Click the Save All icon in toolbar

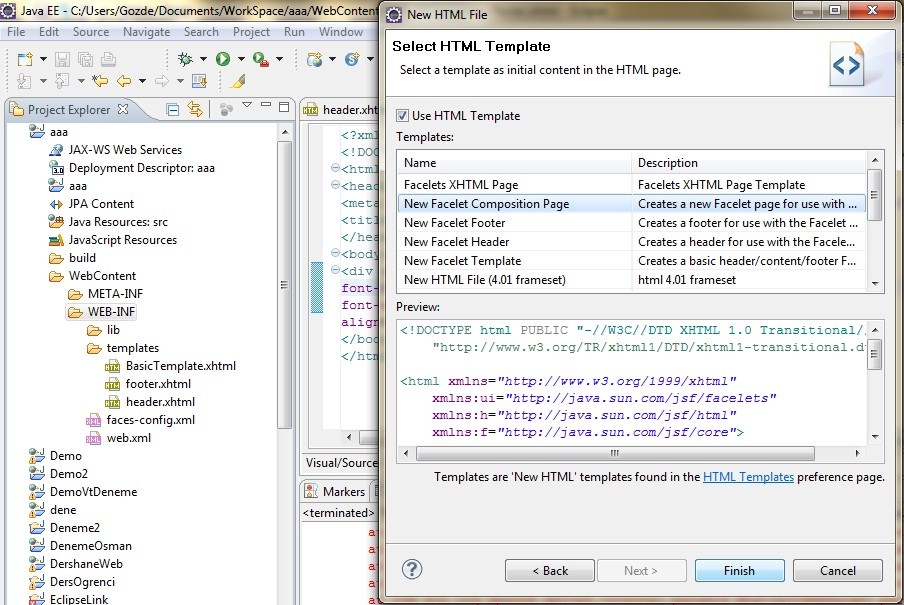click(x=85, y=59)
